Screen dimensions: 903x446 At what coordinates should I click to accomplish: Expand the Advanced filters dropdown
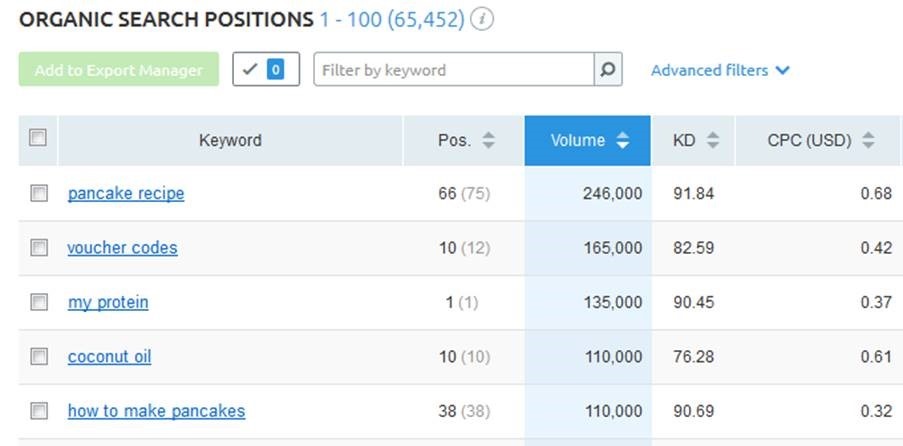tap(720, 70)
